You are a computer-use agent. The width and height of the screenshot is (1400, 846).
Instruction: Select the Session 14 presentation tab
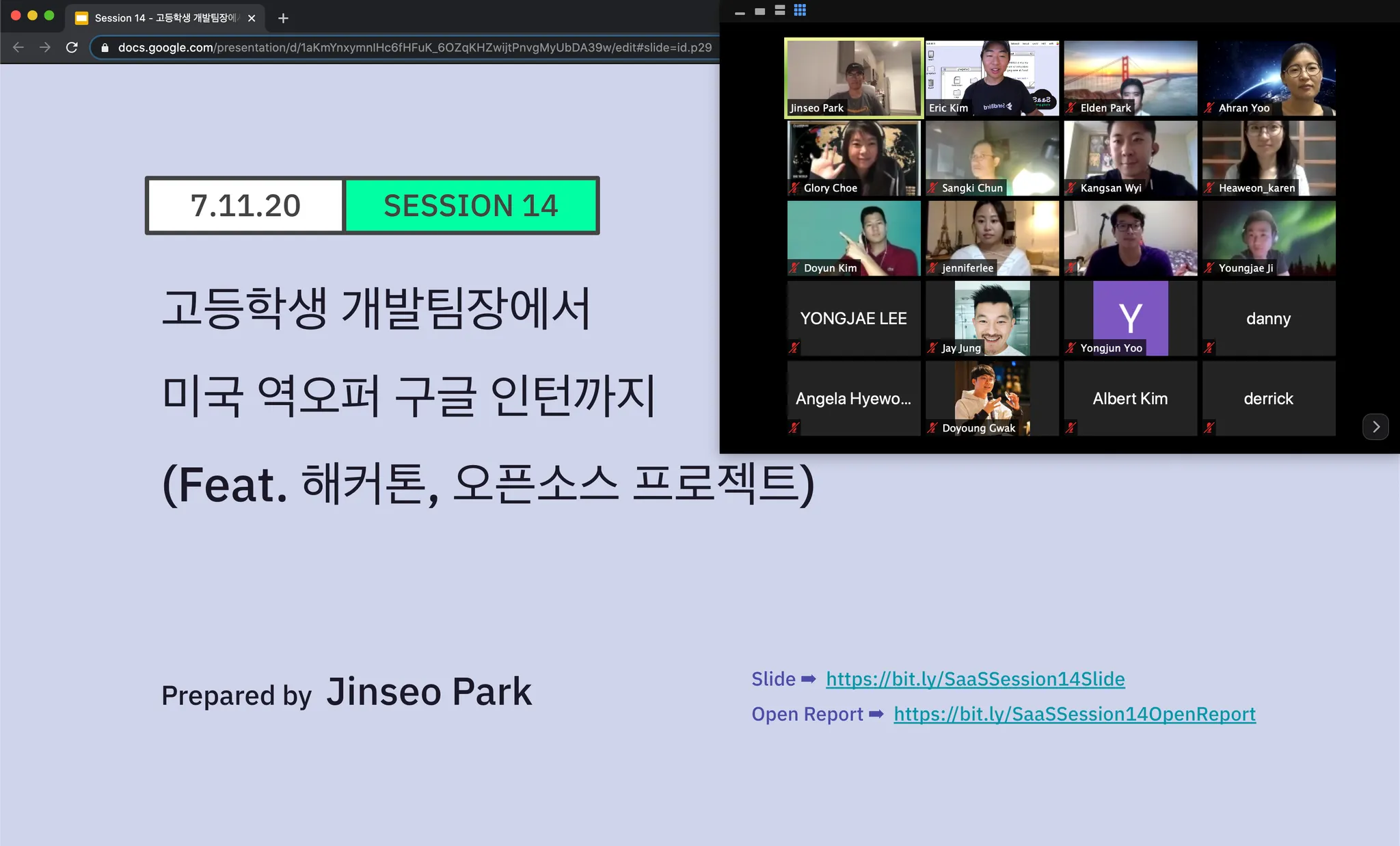164,18
